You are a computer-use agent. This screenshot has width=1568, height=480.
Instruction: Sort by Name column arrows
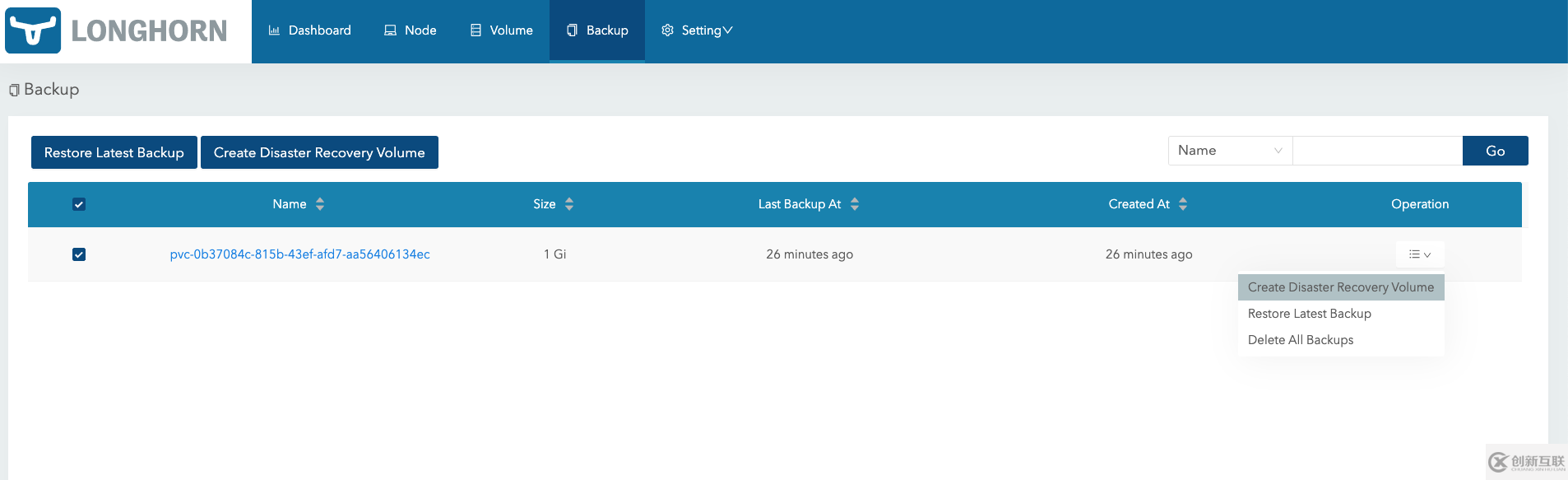click(320, 204)
